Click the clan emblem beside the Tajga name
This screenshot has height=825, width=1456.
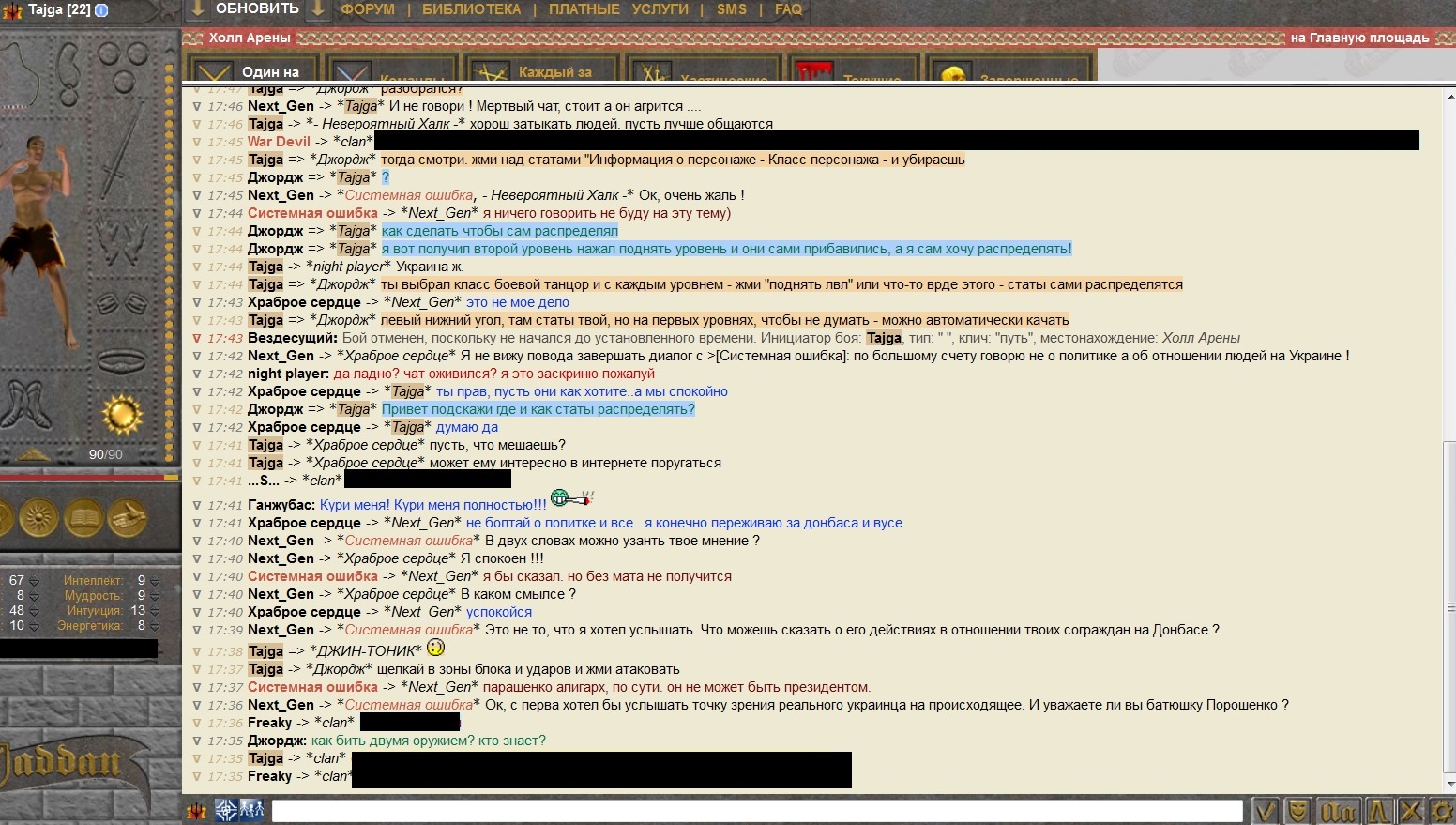point(13,10)
